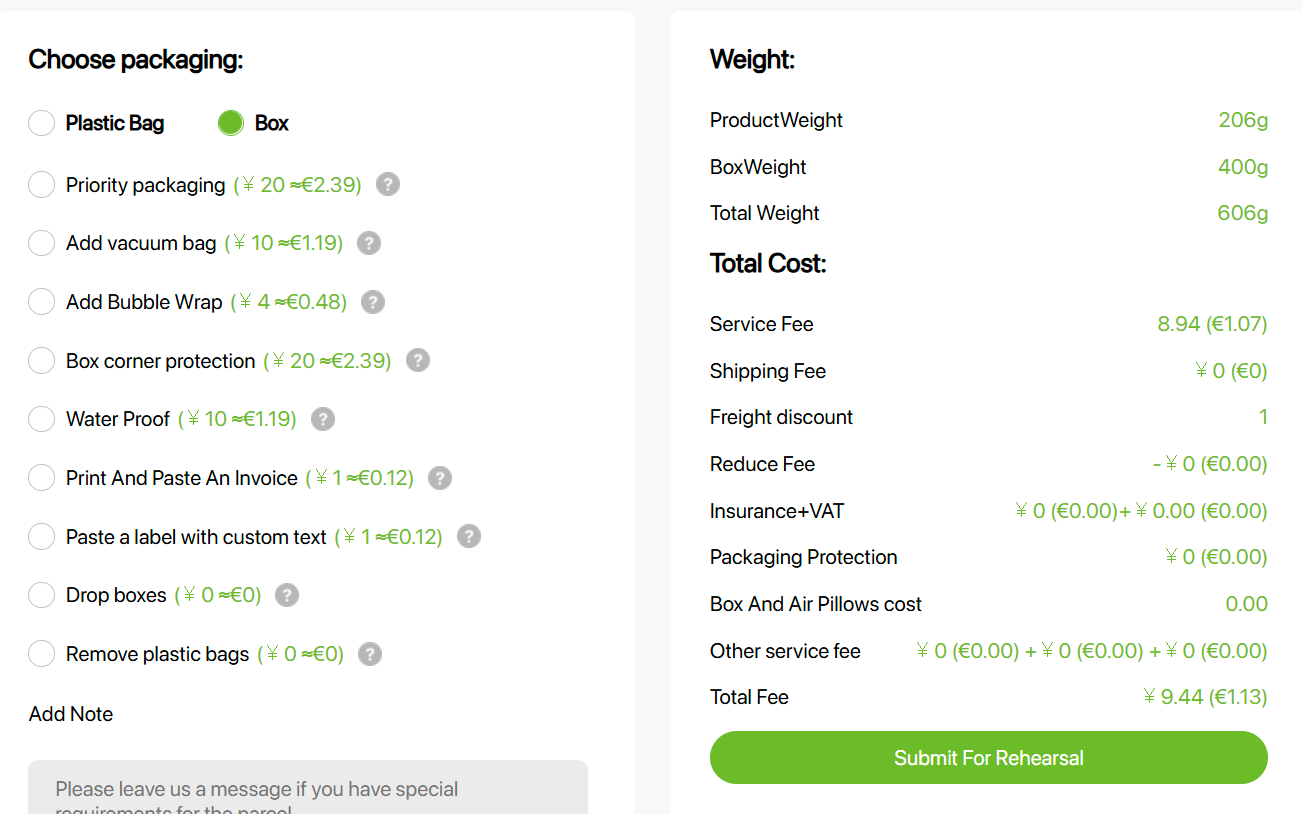Open help icon for Remove plastic bags

click(370, 654)
